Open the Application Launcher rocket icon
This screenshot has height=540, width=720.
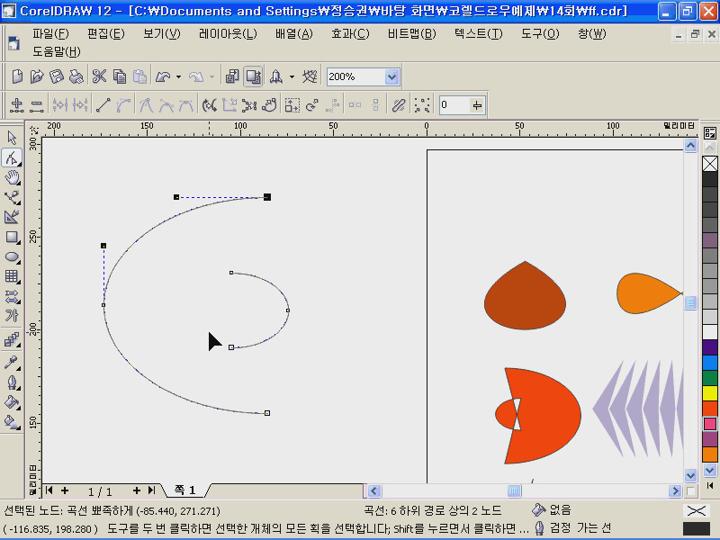coord(276,76)
